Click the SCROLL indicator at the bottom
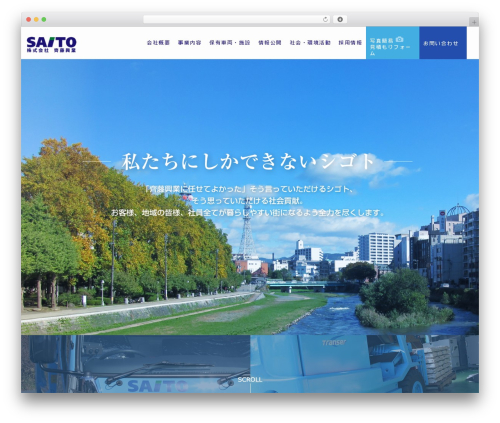500x423 pixels. tap(250, 380)
